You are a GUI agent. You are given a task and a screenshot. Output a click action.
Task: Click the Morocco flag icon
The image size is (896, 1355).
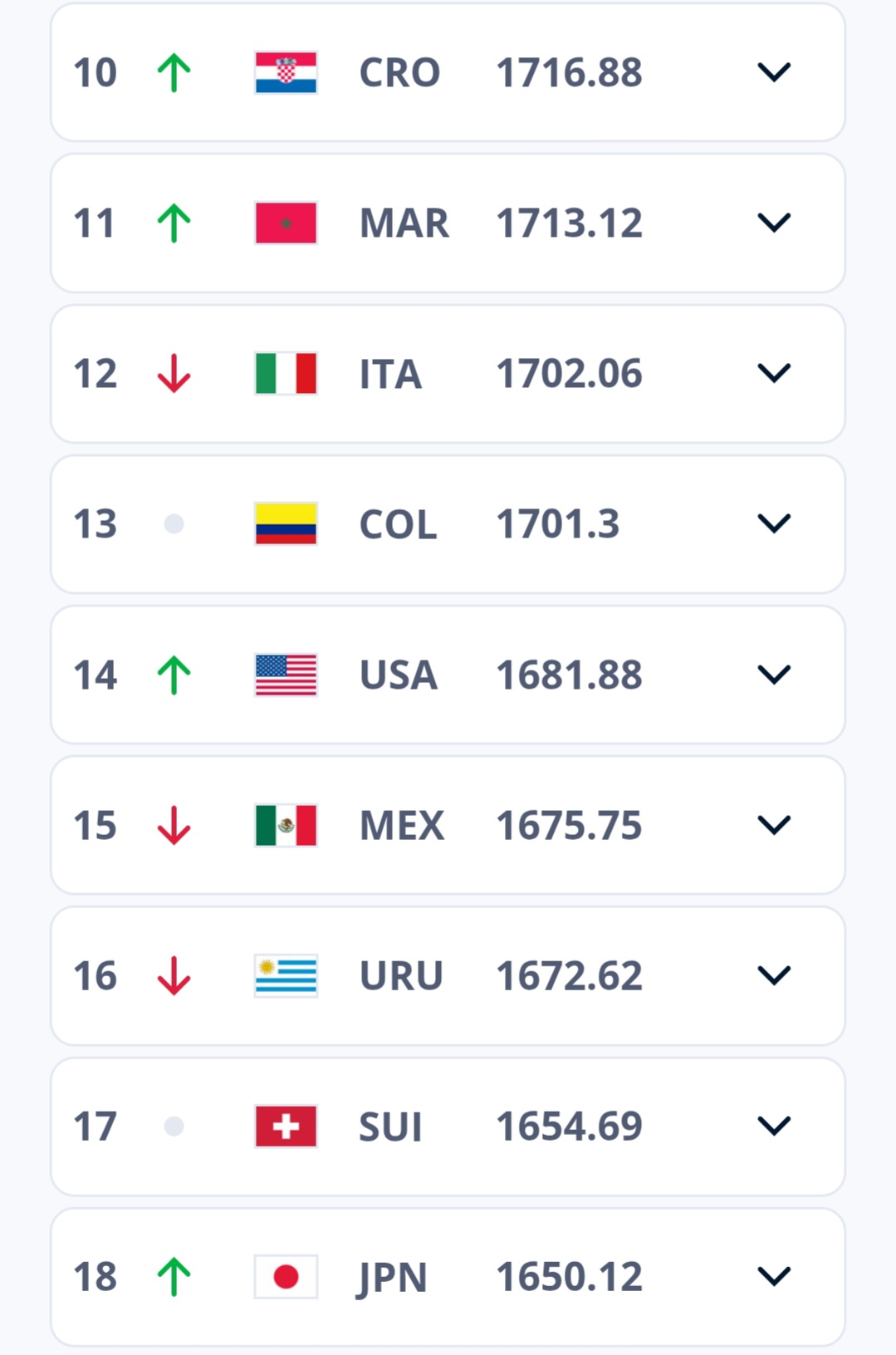(x=286, y=223)
